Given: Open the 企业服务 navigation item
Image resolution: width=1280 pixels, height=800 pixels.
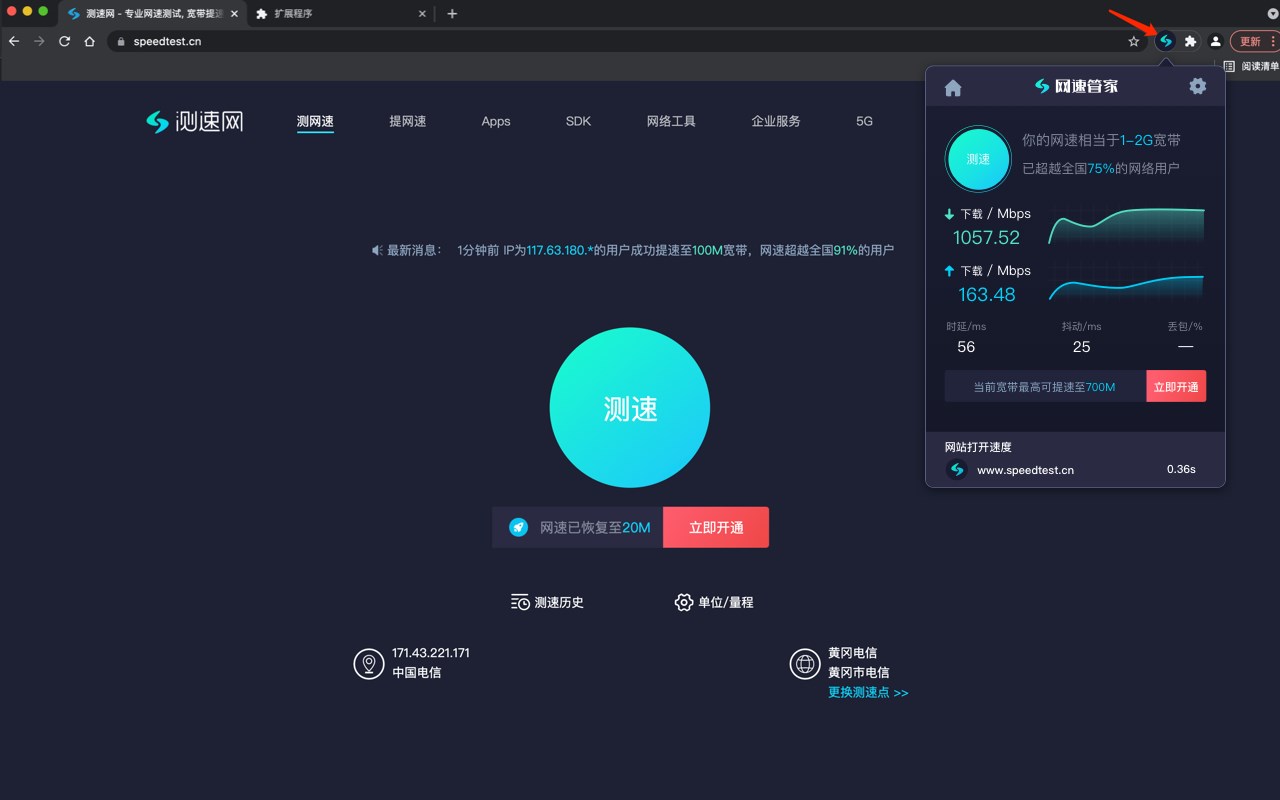Looking at the screenshot, I should click(776, 121).
